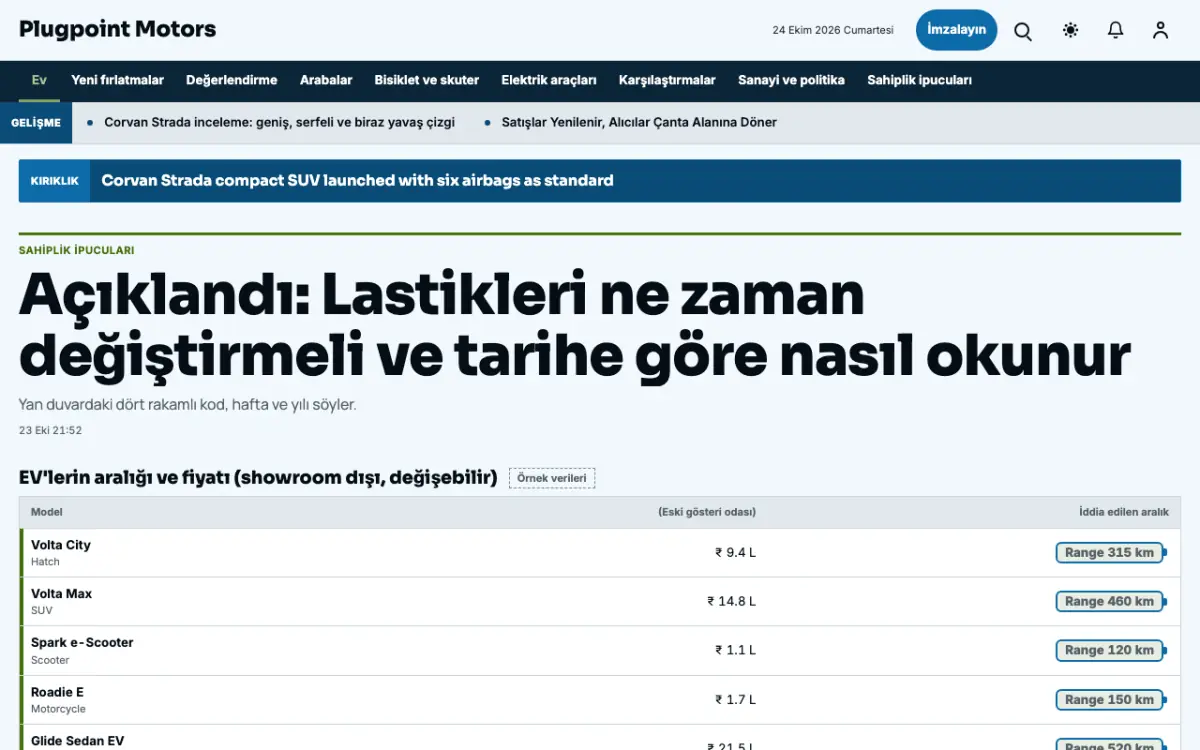The image size is (1200, 750).
Task: Click the SAHİPLİK İPUÇLARI category label
Action: 76,250
